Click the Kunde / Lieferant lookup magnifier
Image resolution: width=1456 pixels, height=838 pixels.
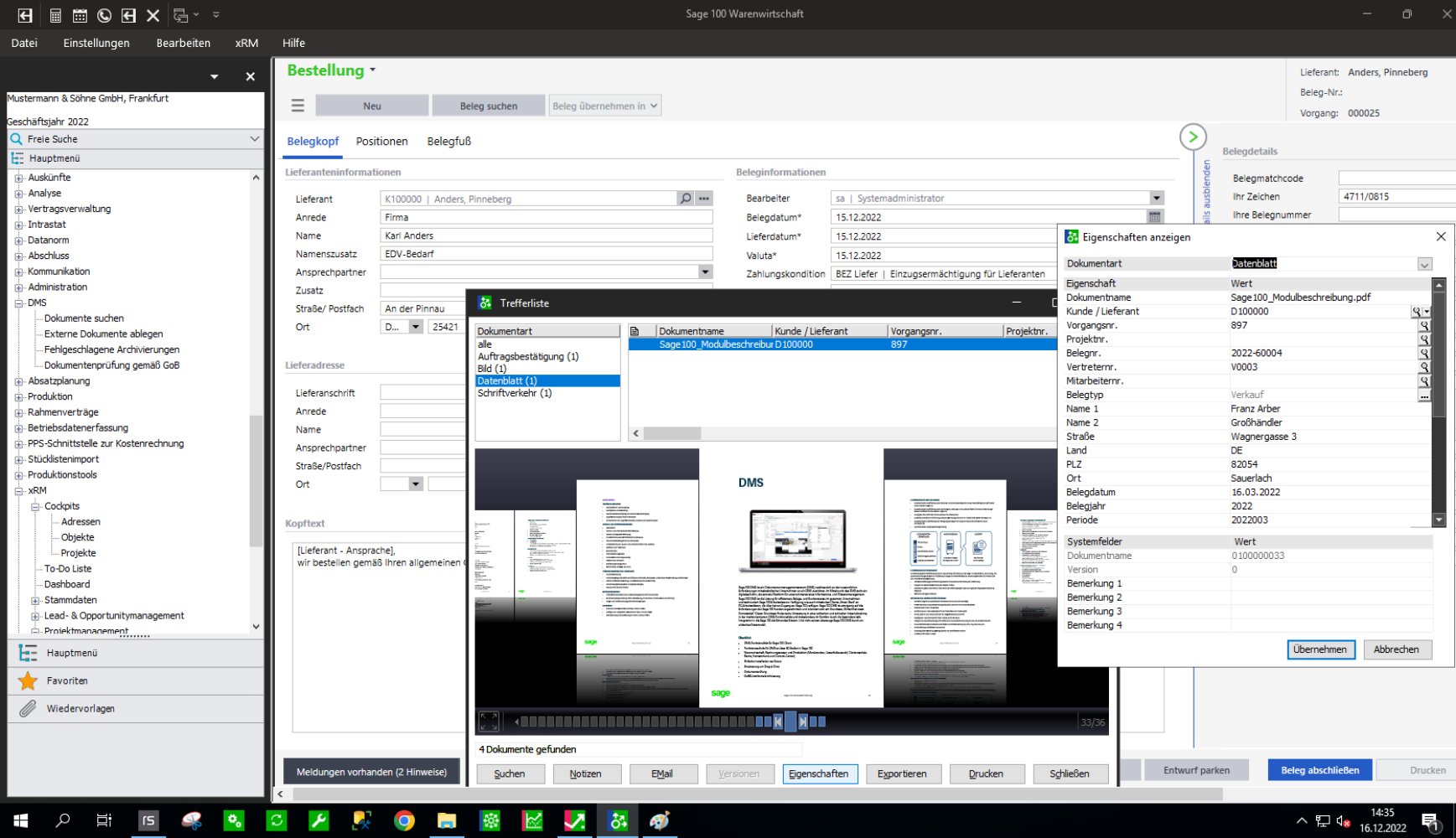click(1417, 312)
